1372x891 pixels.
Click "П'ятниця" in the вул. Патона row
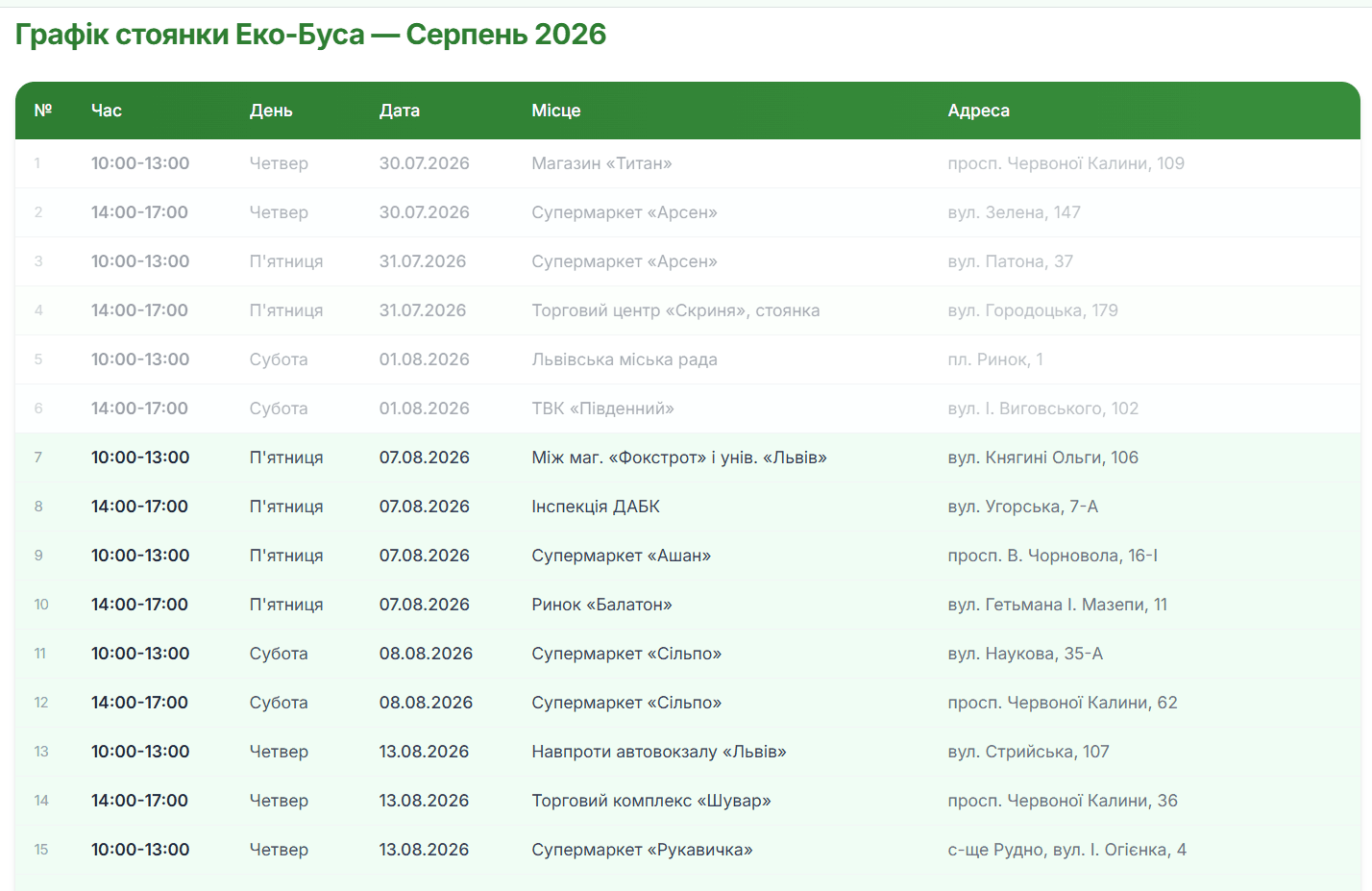(286, 261)
